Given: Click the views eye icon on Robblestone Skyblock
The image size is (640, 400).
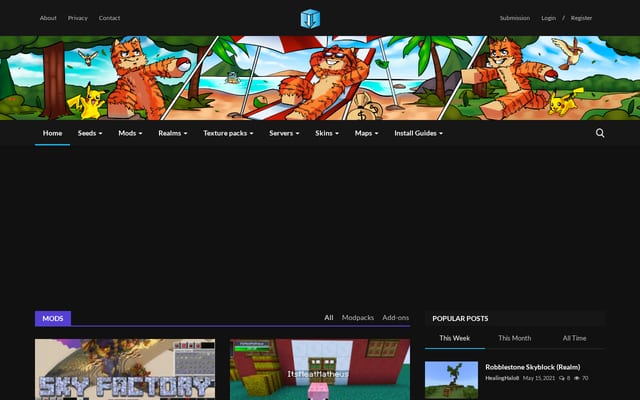Looking at the screenshot, I should point(577,378).
